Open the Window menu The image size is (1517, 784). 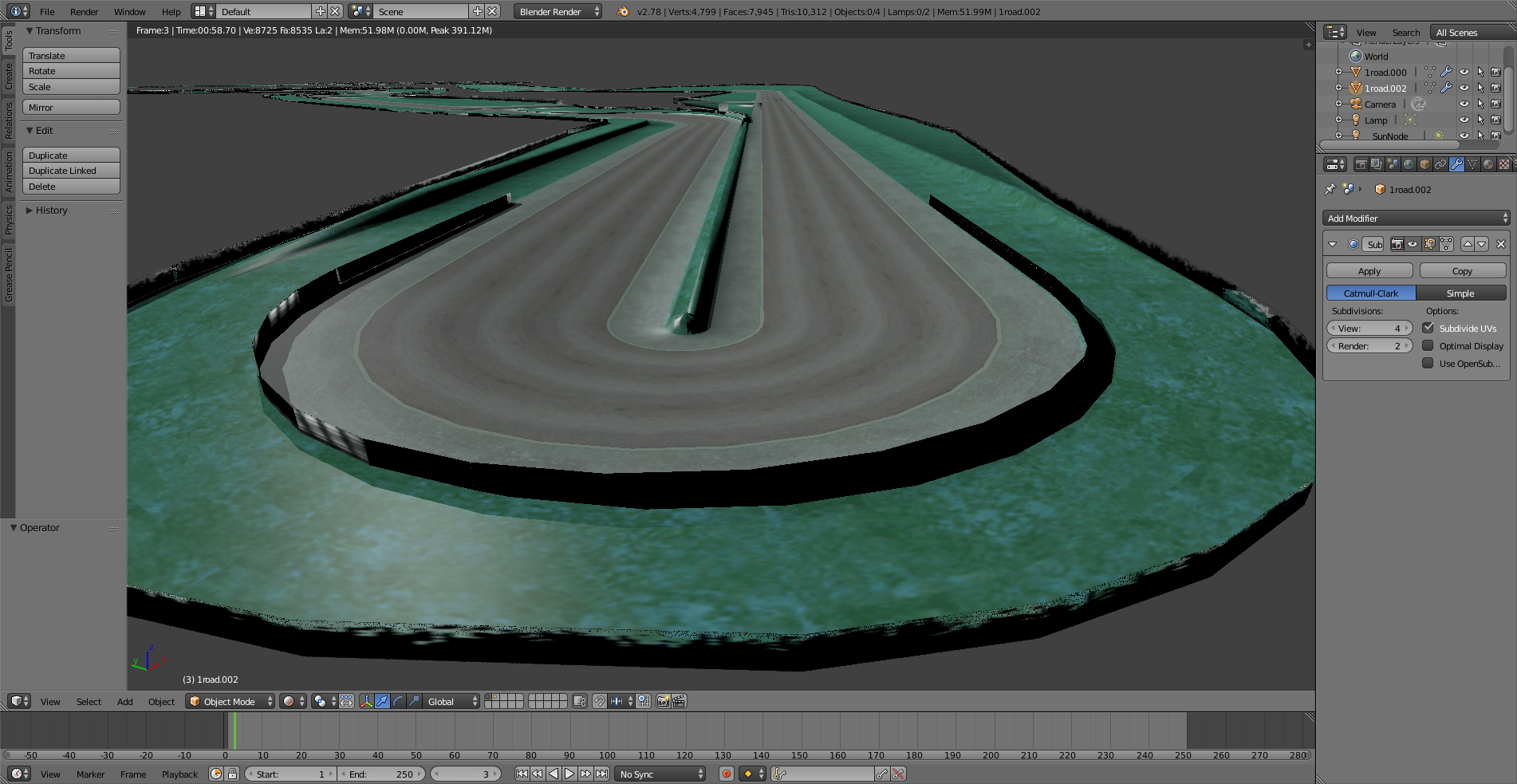(x=129, y=11)
